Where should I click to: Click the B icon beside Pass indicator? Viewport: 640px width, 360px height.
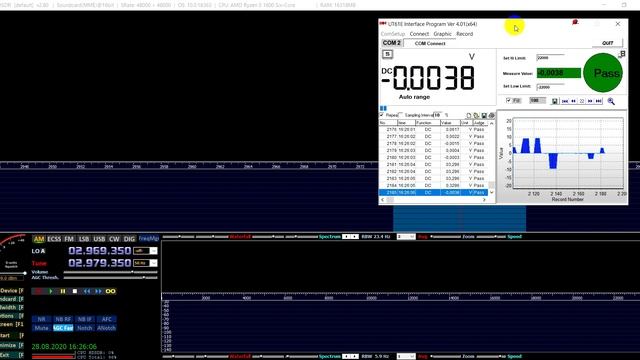(622, 54)
